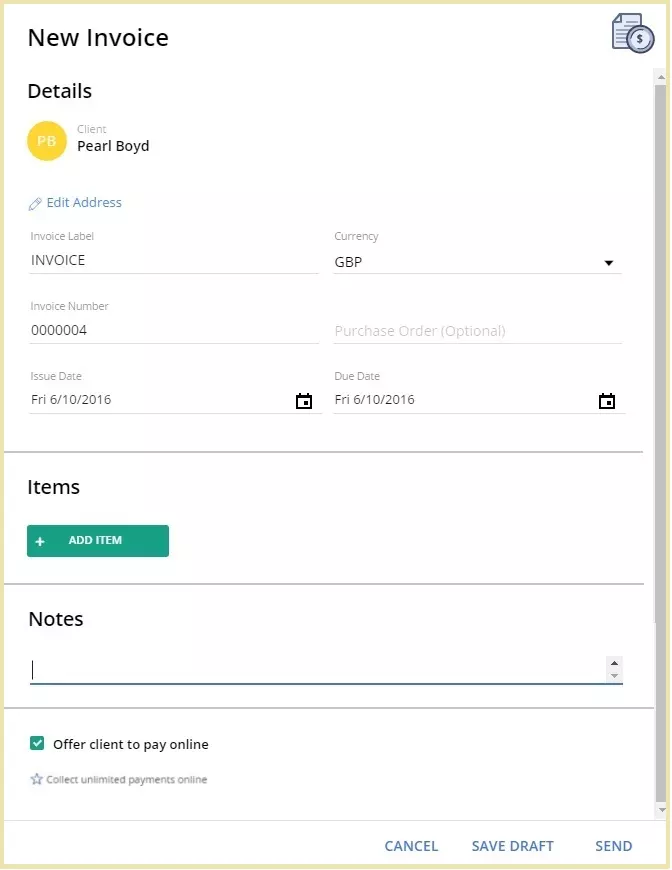Click the pencil icon beside Edit Address
This screenshot has height=870, width=672.
pos(35,204)
